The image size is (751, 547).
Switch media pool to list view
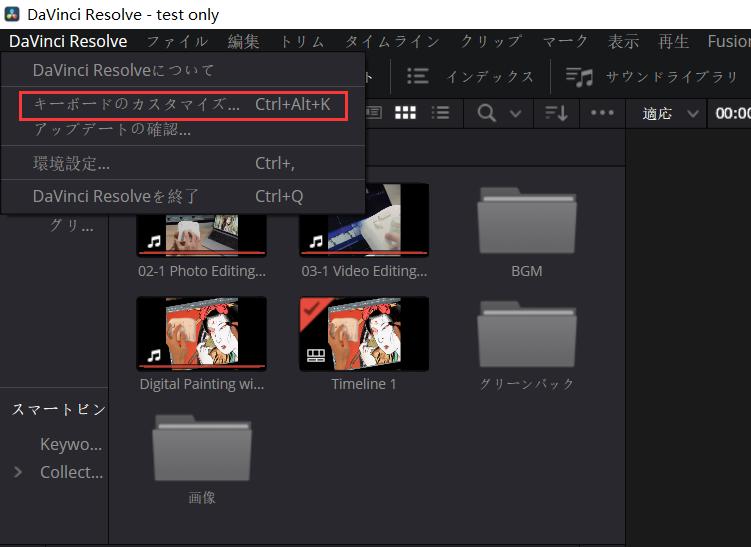[440, 113]
